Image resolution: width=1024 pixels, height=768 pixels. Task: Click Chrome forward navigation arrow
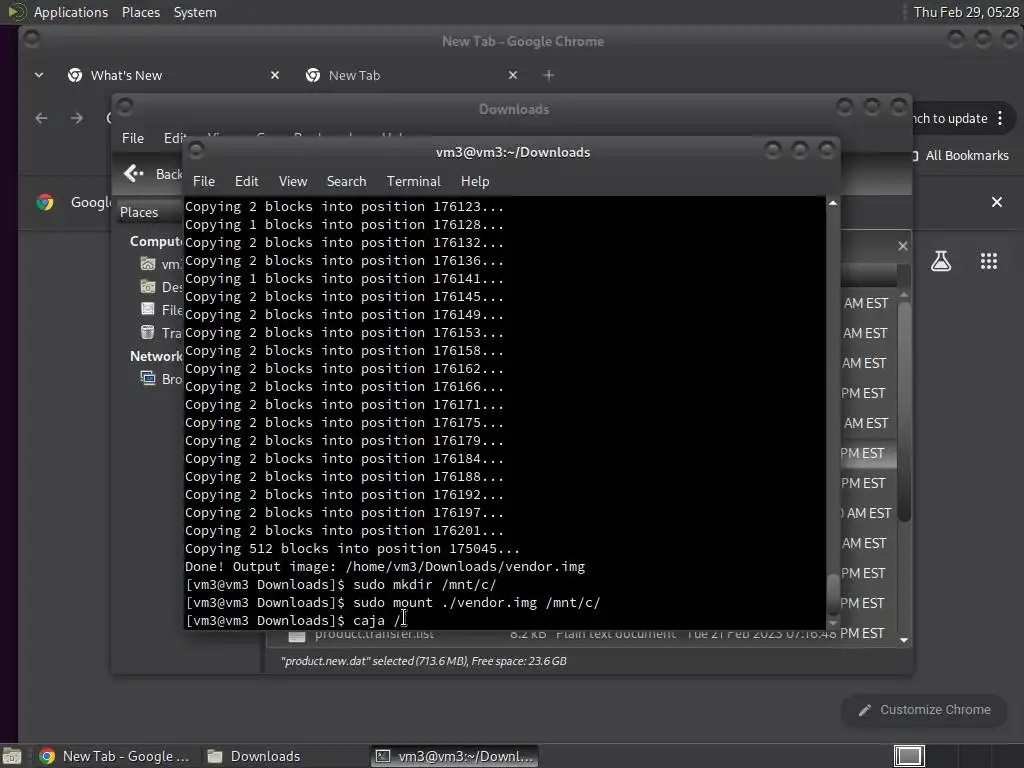[76, 118]
